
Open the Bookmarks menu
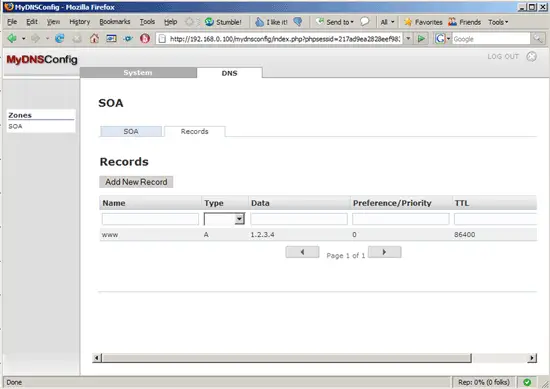pyautogui.click(x=115, y=22)
